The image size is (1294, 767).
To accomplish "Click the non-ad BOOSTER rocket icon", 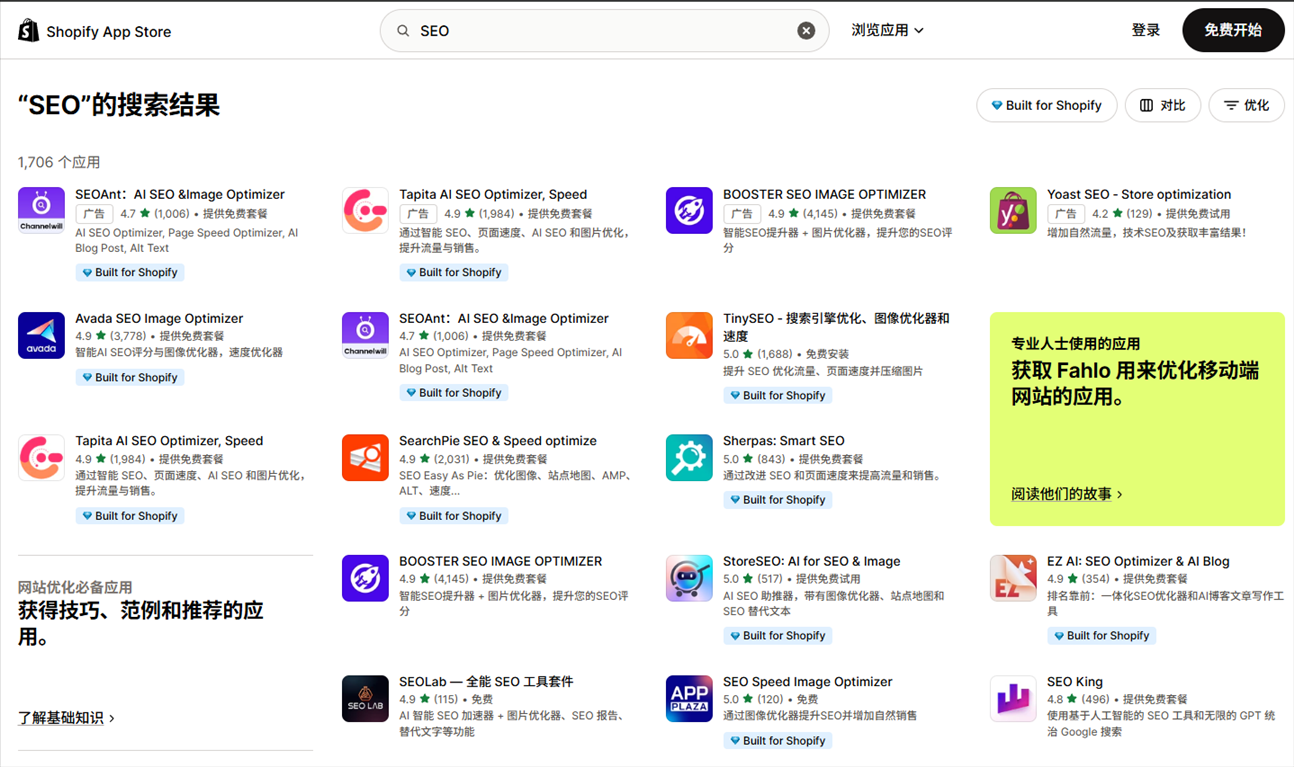I will 365,577.
